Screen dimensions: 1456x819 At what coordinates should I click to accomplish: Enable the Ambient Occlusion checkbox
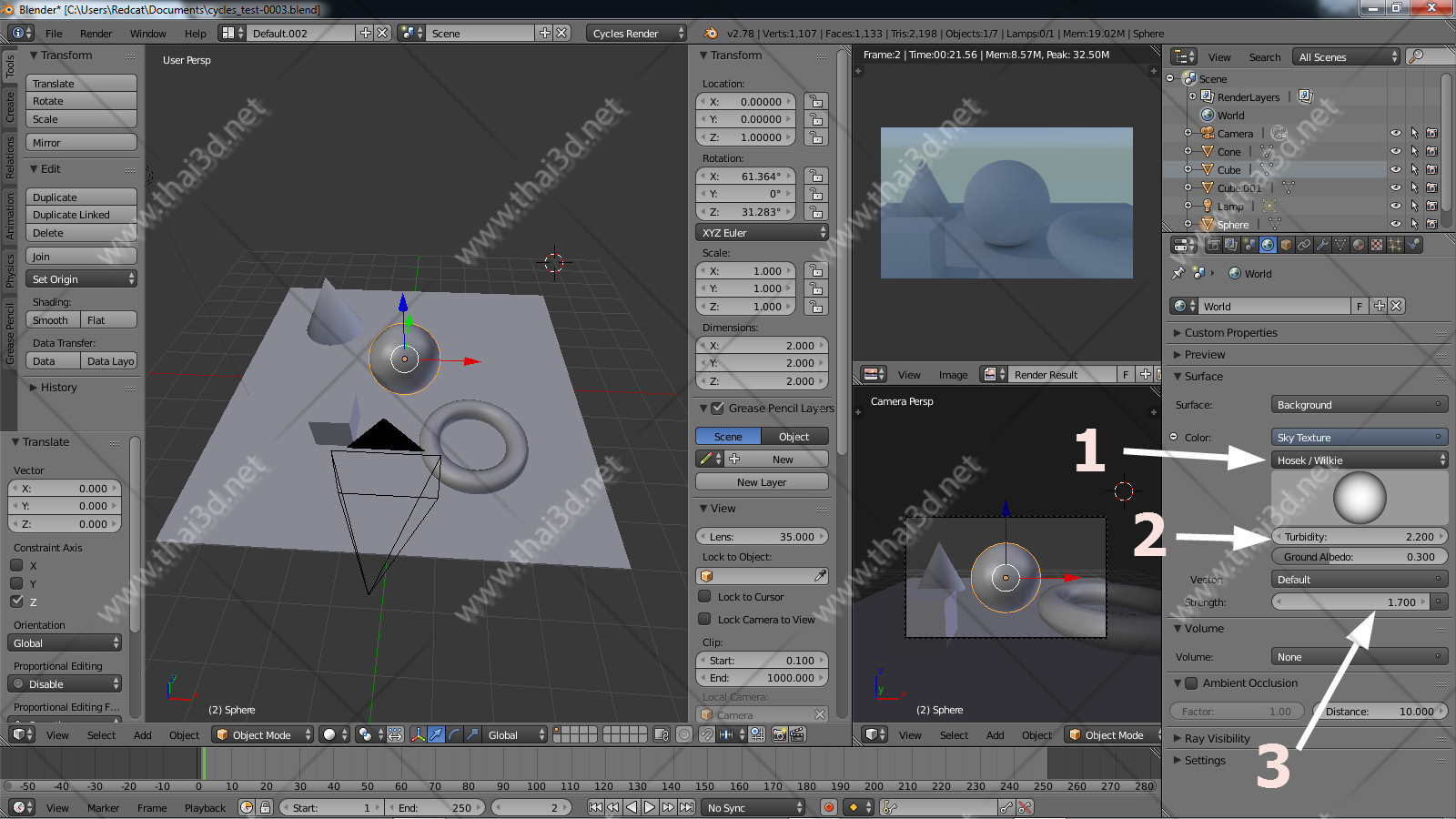tap(1191, 683)
